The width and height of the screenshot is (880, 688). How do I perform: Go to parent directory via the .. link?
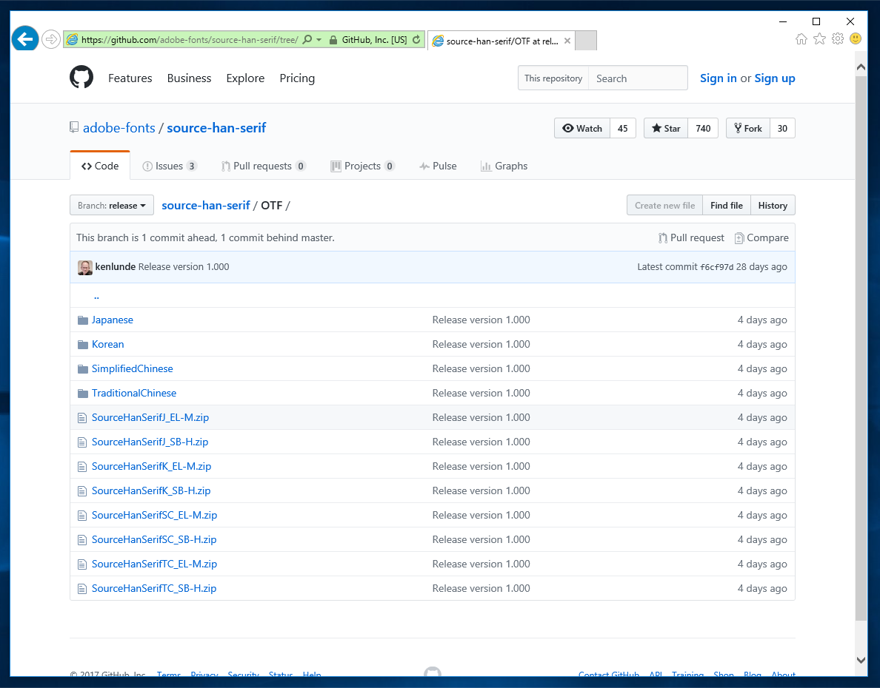(97, 296)
